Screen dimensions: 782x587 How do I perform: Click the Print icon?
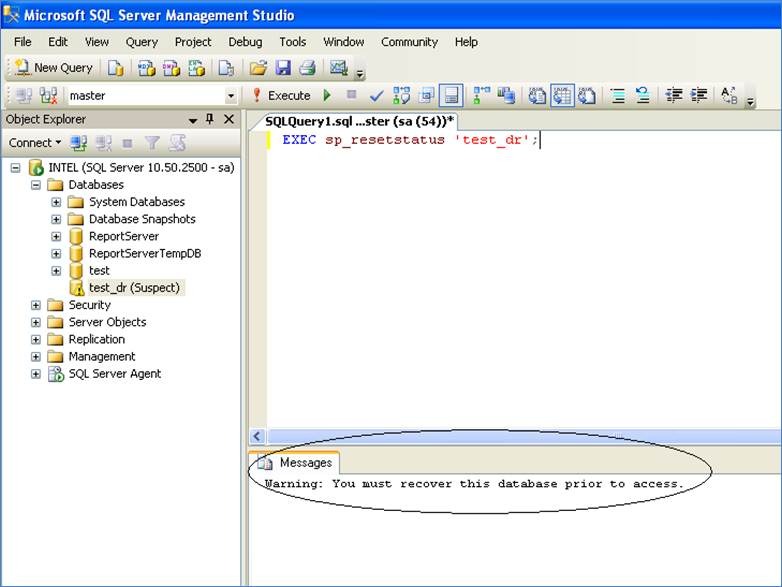pyautogui.click(x=308, y=68)
